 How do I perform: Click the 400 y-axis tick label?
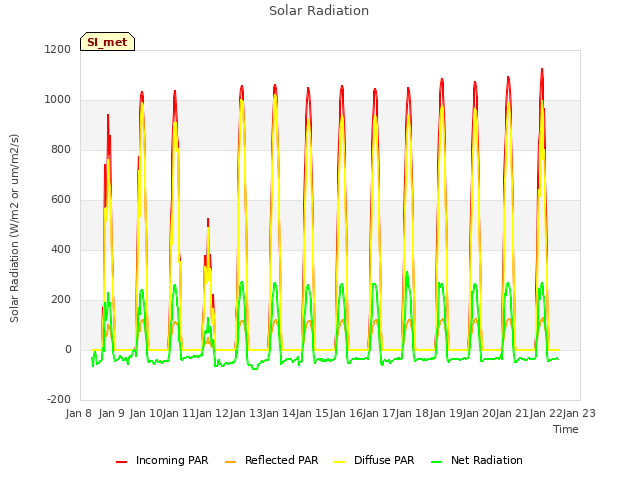point(61,249)
